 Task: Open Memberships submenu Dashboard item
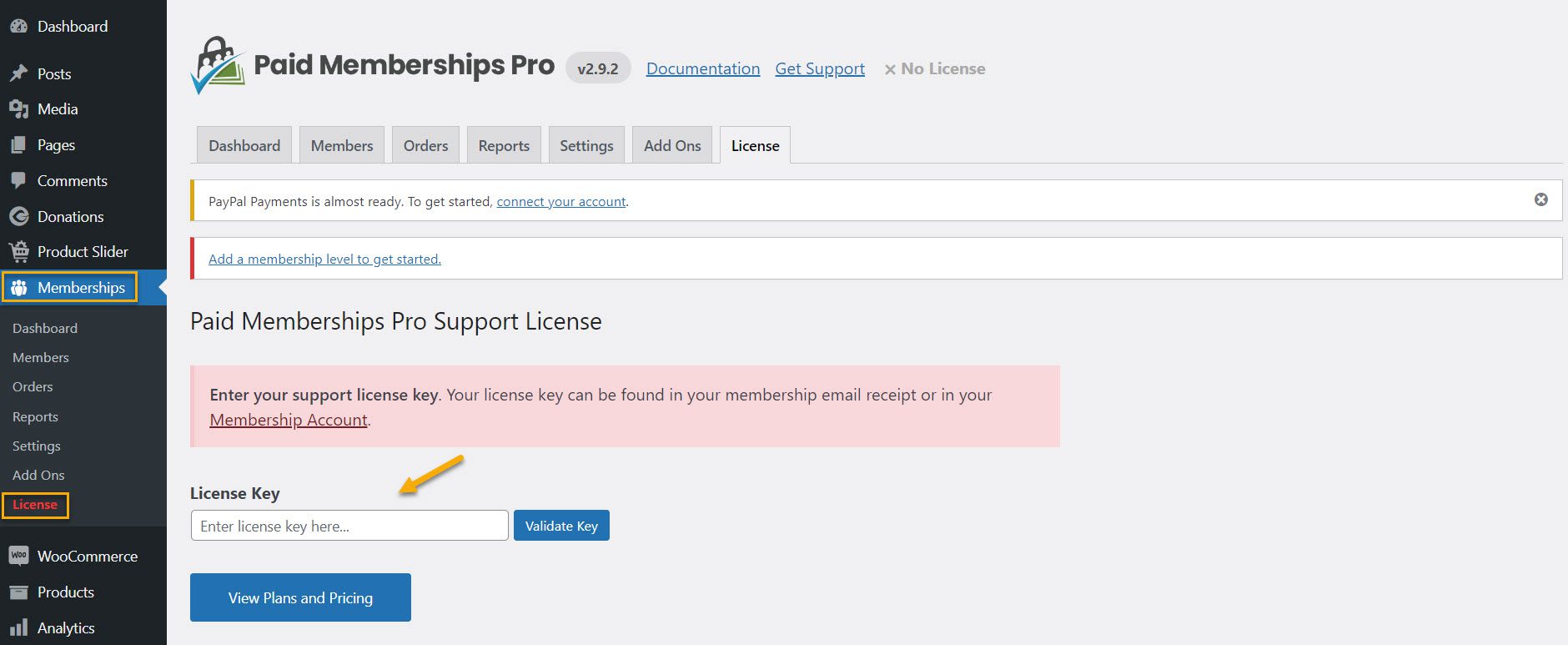pos(45,328)
